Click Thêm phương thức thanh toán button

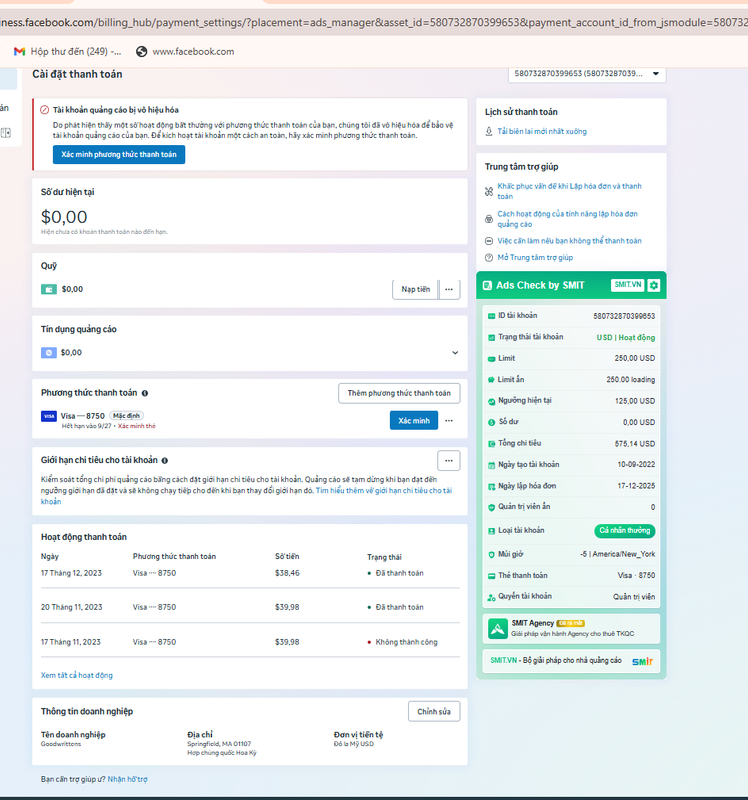coord(399,393)
